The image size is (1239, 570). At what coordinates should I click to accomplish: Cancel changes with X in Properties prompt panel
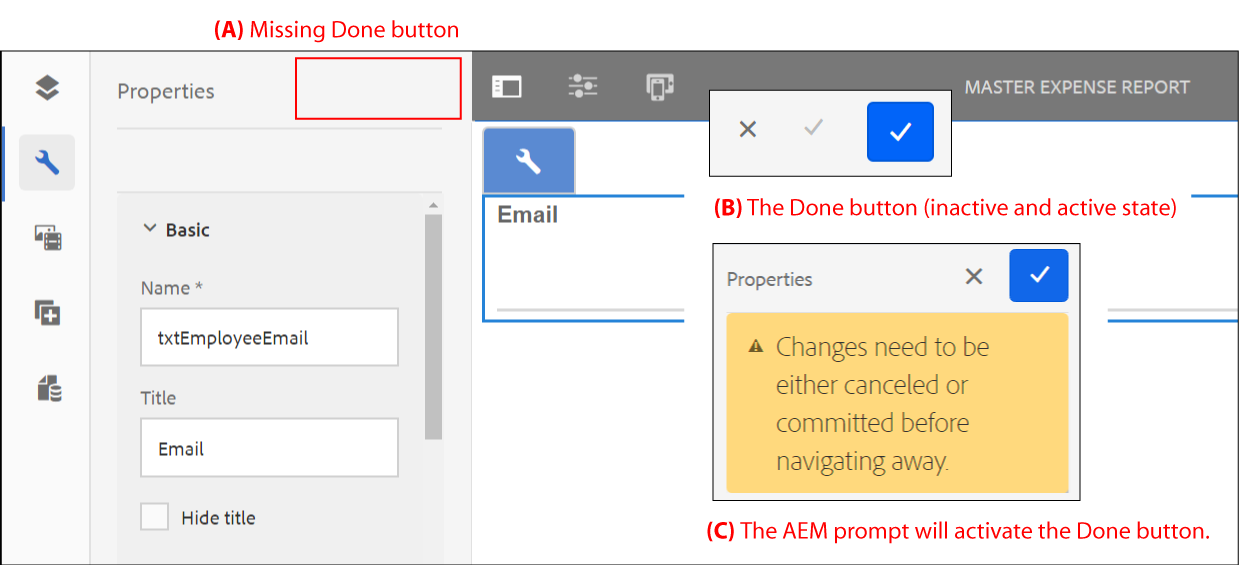974,277
